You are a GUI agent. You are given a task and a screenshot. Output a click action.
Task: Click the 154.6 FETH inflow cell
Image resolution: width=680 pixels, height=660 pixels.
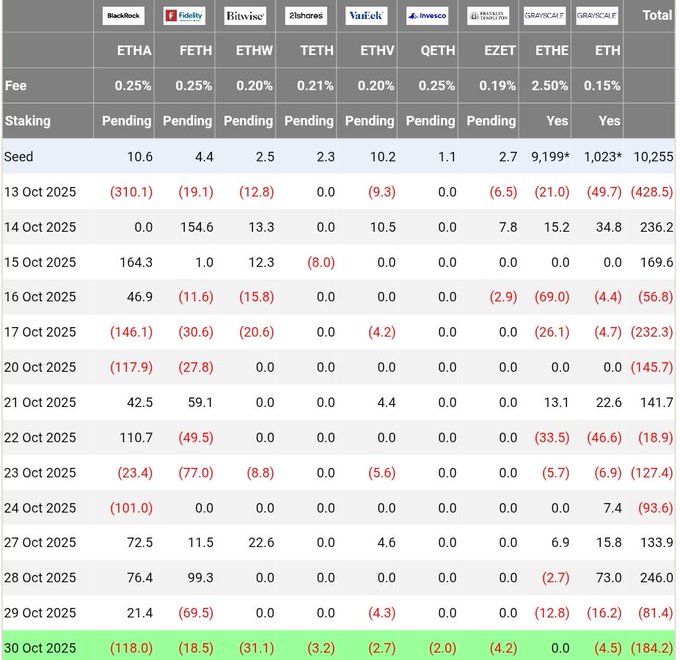[194, 227]
